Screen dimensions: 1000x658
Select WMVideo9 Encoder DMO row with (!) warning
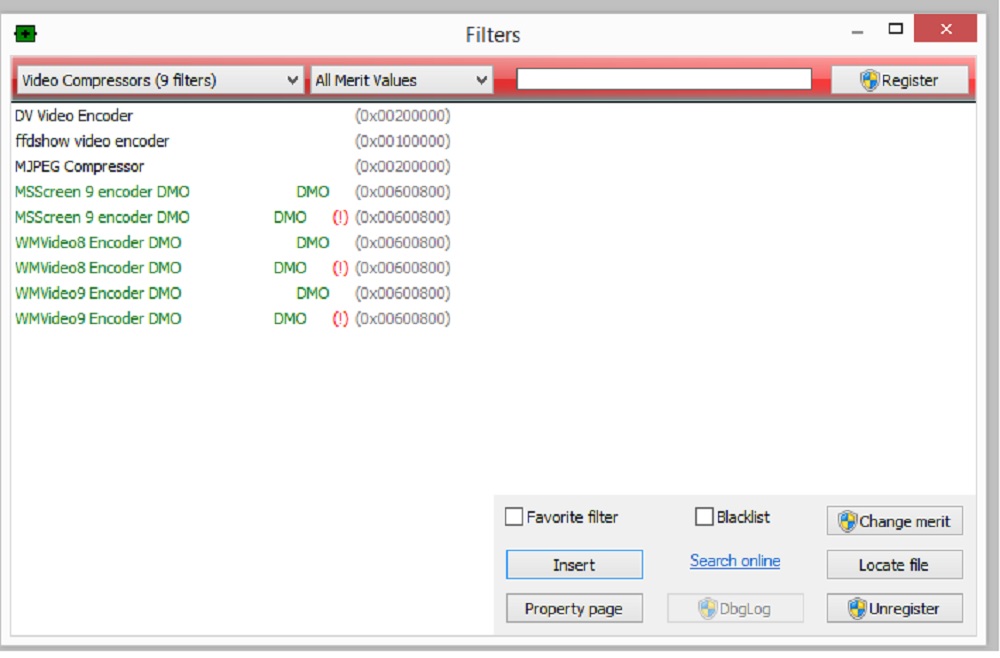pos(233,319)
